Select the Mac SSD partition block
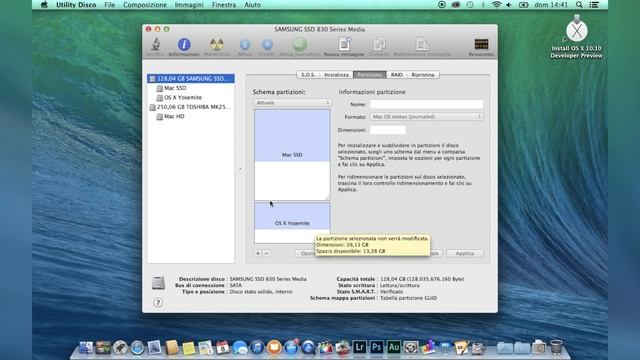This screenshot has width=640, height=360. click(x=292, y=155)
